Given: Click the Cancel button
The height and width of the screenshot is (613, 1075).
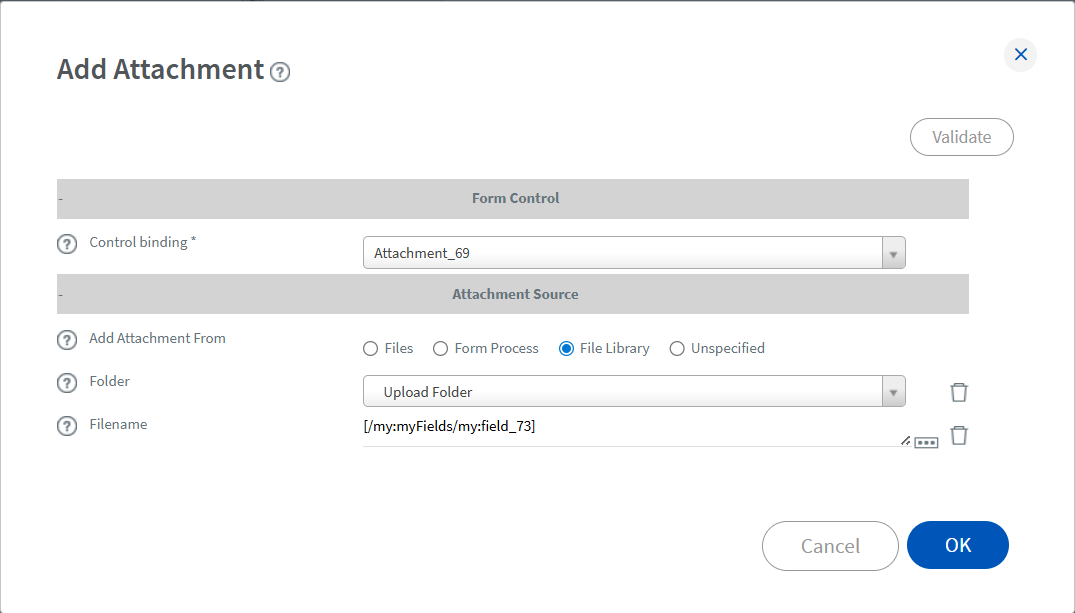Looking at the screenshot, I should pos(830,546).
